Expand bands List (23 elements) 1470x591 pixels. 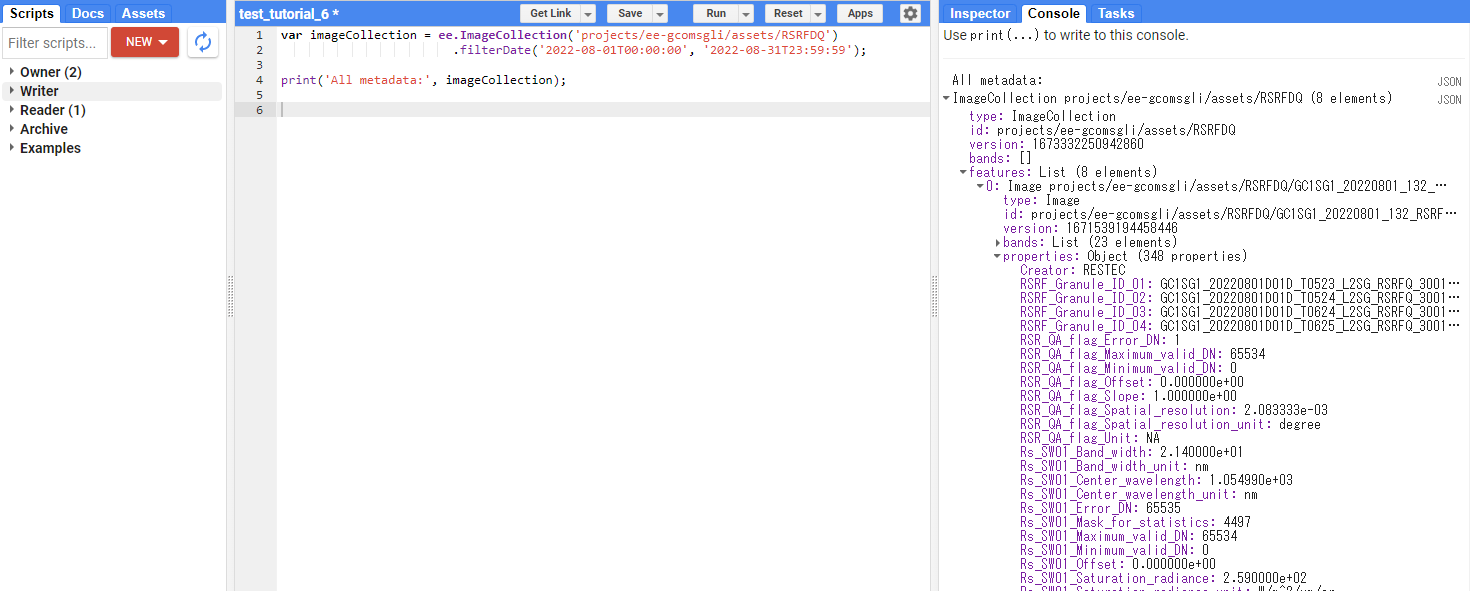coord(997,242)
